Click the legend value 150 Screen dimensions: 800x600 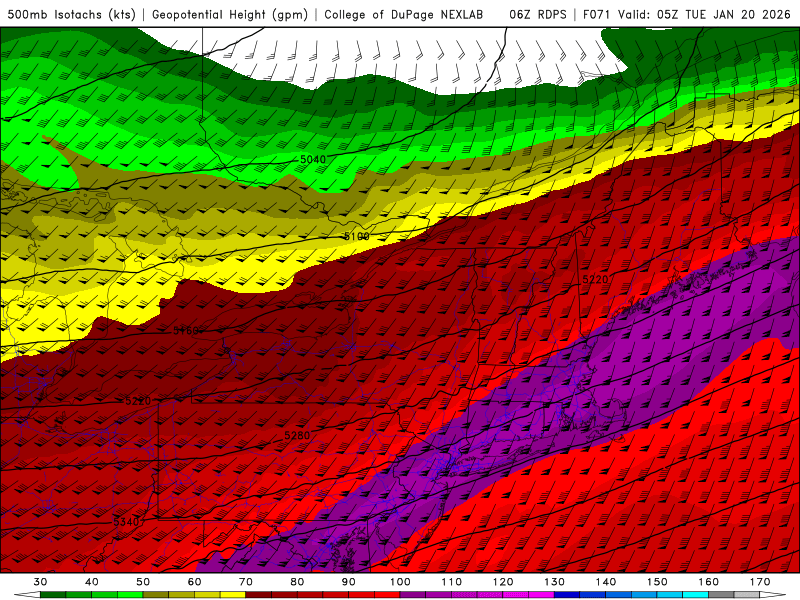(658, 582)
